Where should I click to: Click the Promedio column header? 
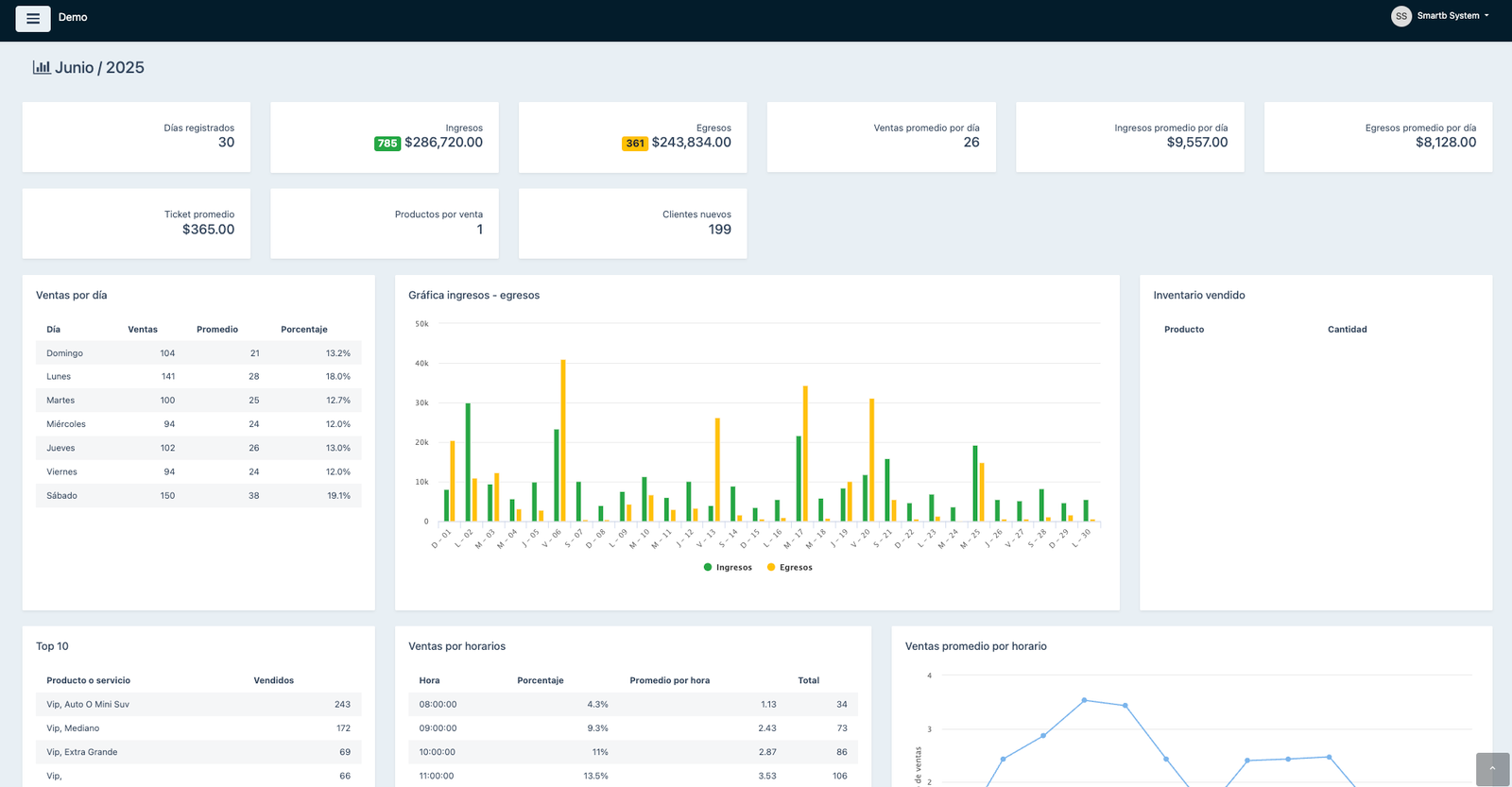[217, 330]
